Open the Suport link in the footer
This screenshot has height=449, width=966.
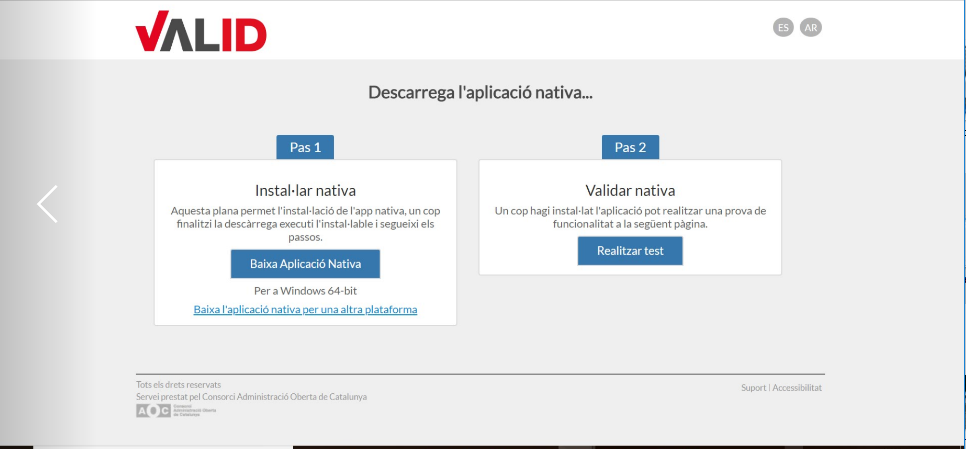(753, 388)
